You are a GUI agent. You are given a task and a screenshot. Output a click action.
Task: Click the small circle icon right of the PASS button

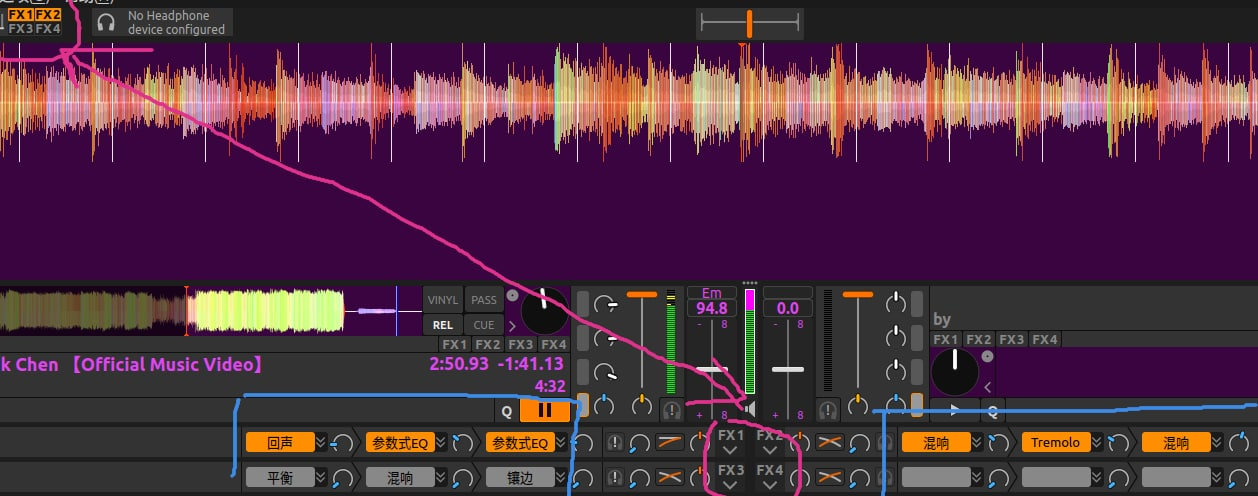[513, 295]
